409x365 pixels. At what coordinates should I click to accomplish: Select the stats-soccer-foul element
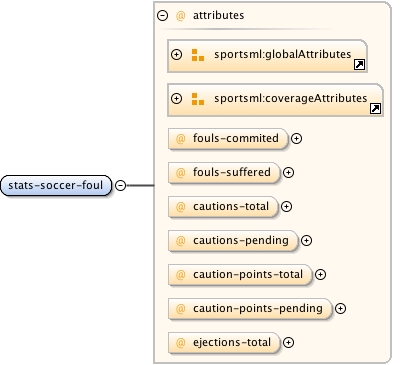[56, 185]
